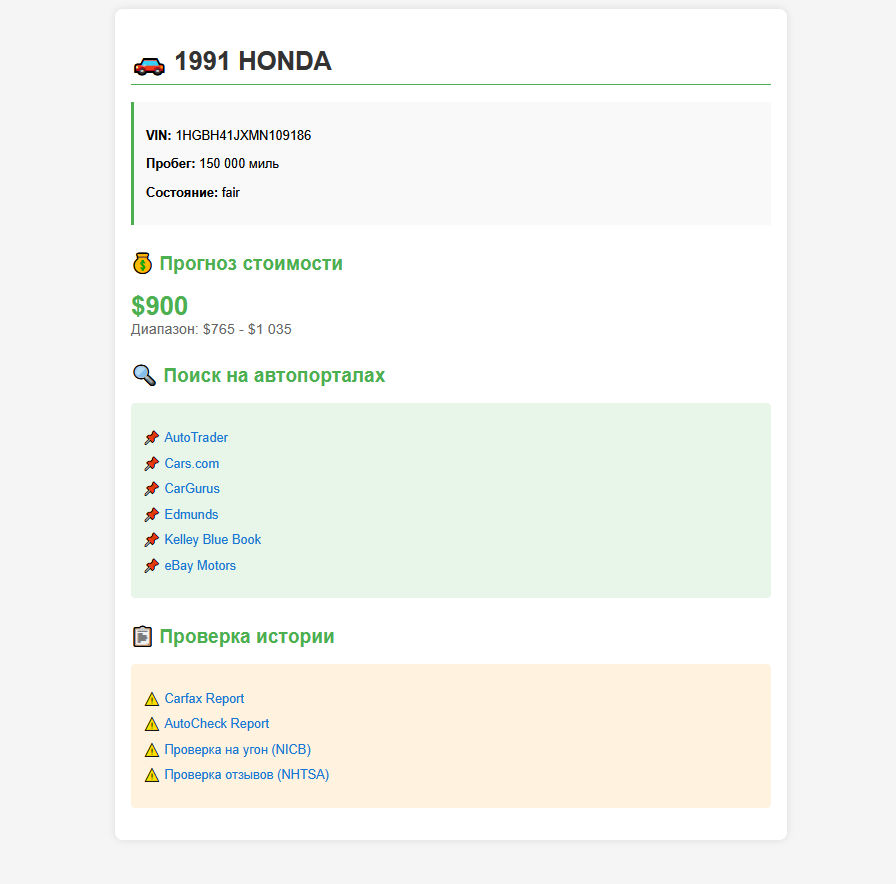Click the pushpin icon beside eBay Motors

coord(151,566)
